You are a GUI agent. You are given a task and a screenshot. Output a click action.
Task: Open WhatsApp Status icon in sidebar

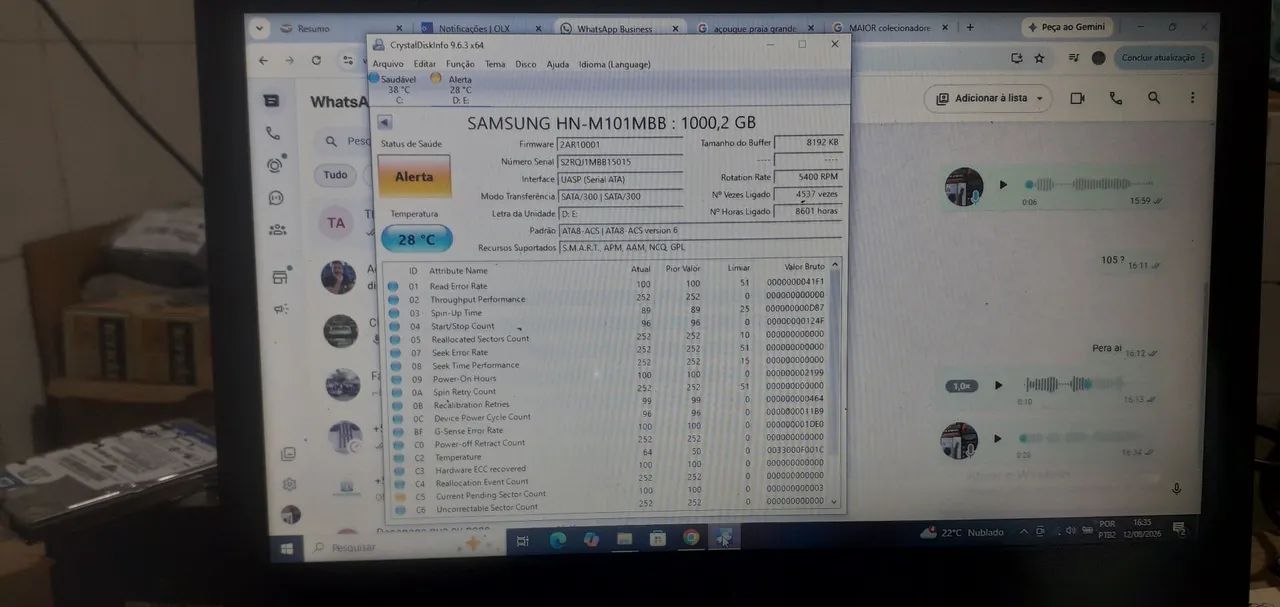pyautogui.click(x=275, y=165)
